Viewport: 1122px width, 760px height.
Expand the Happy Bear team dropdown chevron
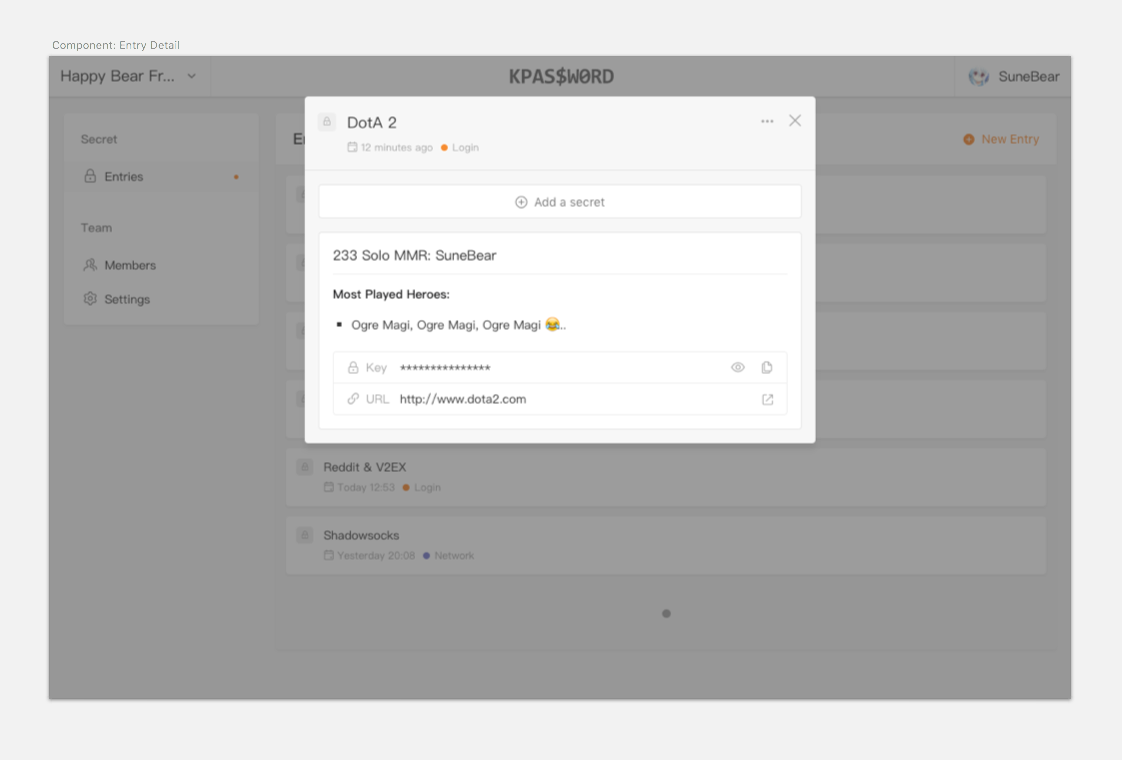(x=192, y=77)
